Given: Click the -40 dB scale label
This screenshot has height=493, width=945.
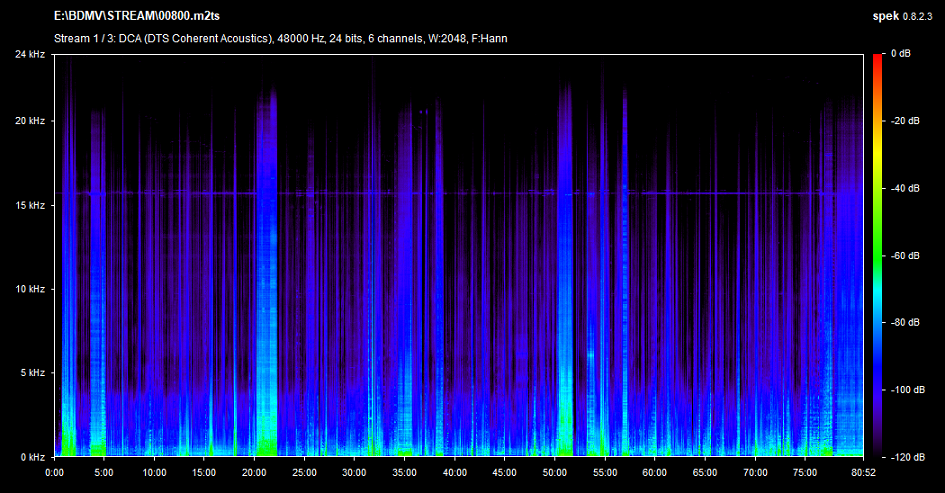Looking at the screenshot, I should pyautogui.click(x=905, y=188).
